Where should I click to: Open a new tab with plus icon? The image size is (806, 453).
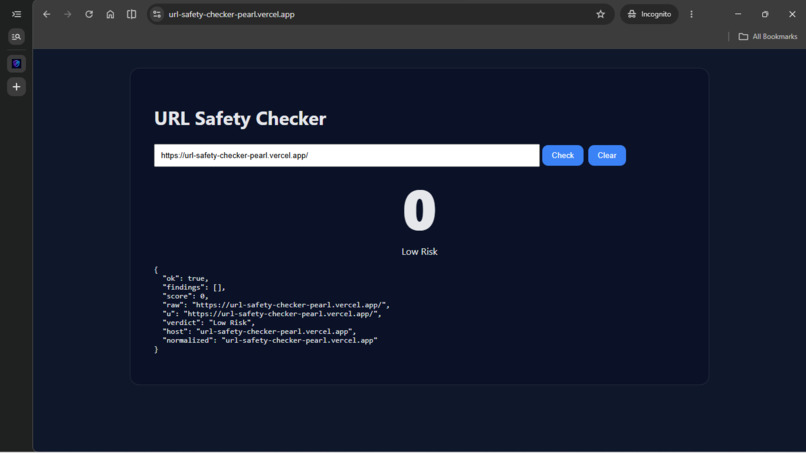tap(16, 87)
